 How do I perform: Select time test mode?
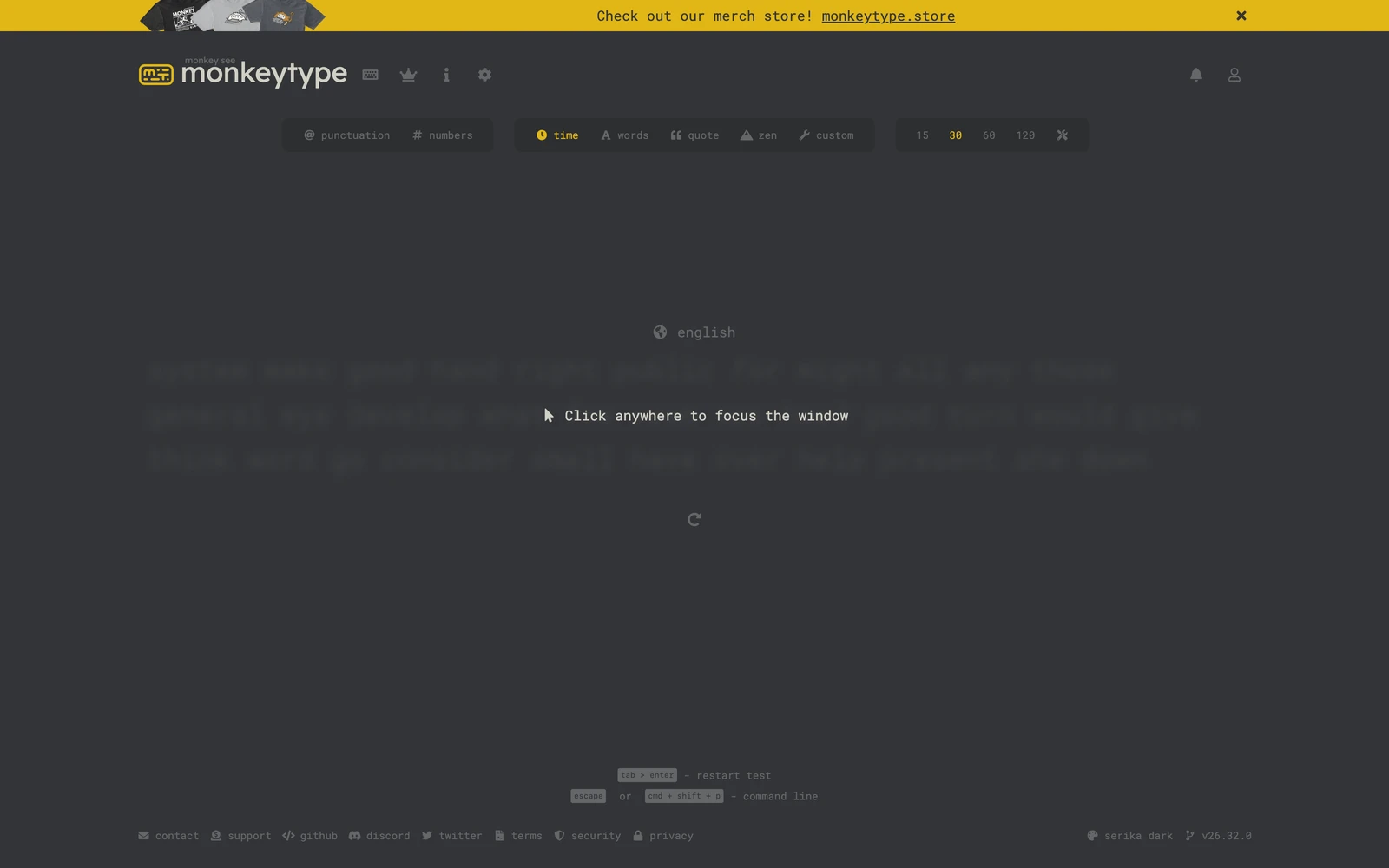[x=557, y=135]
